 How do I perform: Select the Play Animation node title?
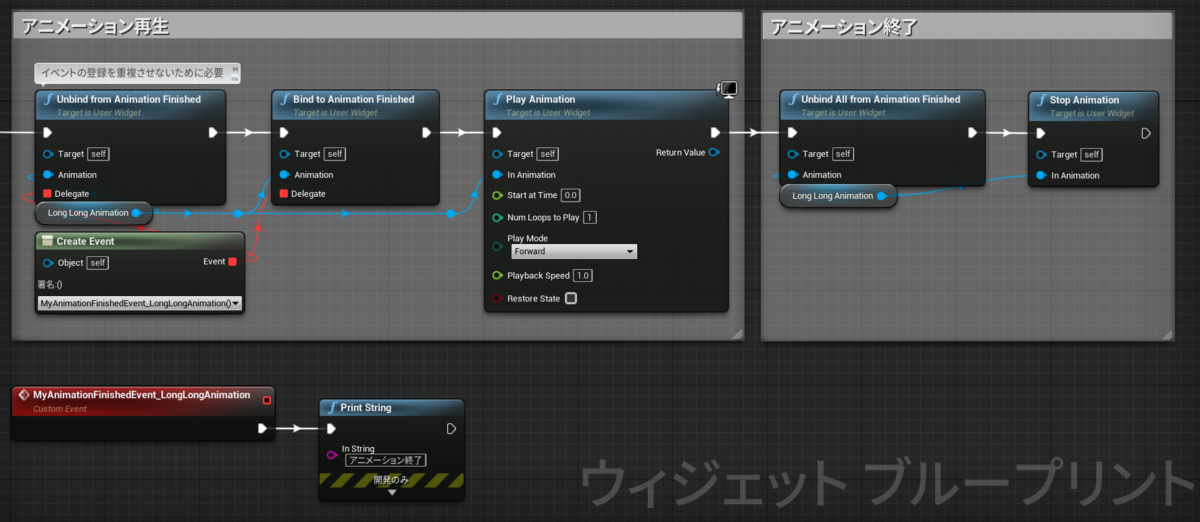click(x=540, y=99)
